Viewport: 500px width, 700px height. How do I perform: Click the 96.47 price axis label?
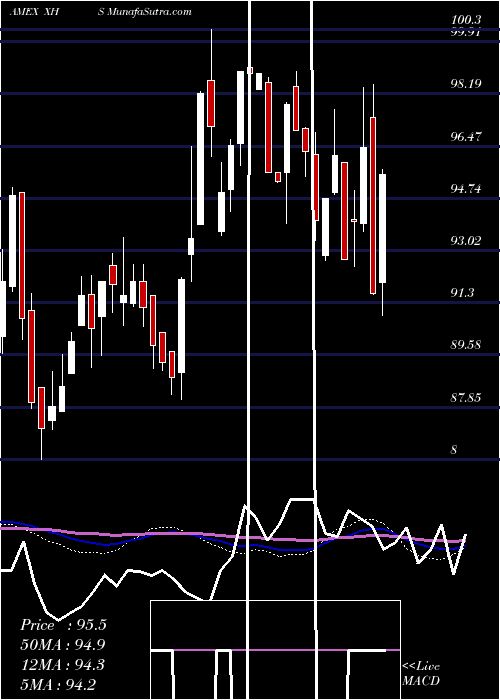coord(466,137)
